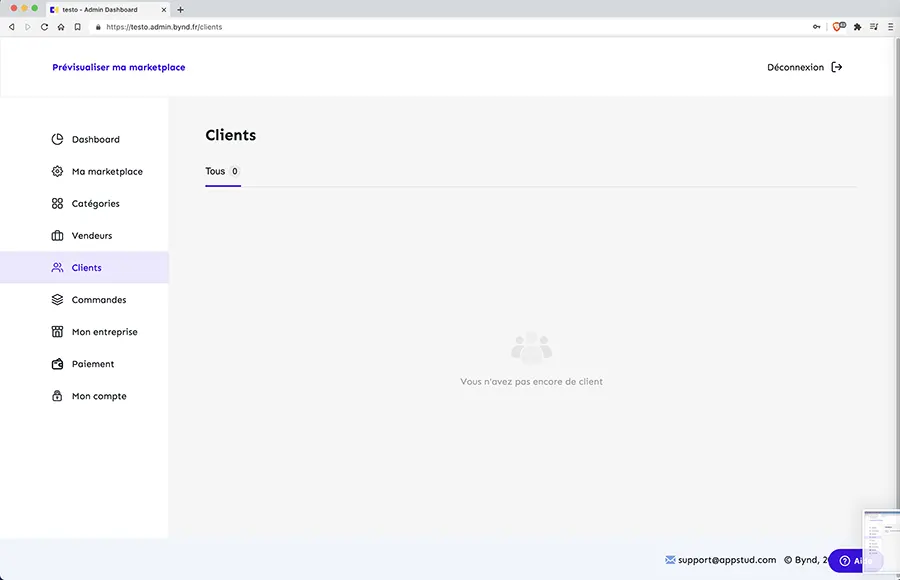This screenshot has height=580, width=900.
Task: Open the browser hamburger menu
Action: coord(890,27)
